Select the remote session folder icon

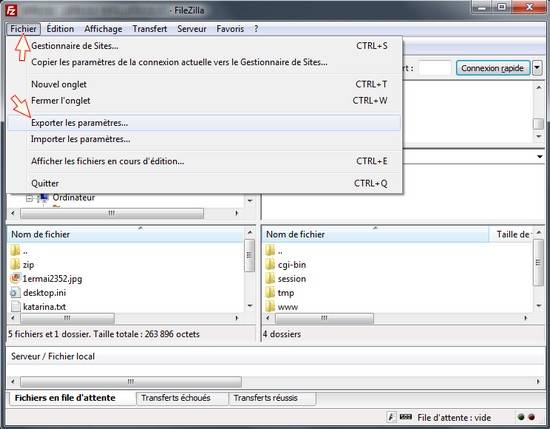coord(270,278)
